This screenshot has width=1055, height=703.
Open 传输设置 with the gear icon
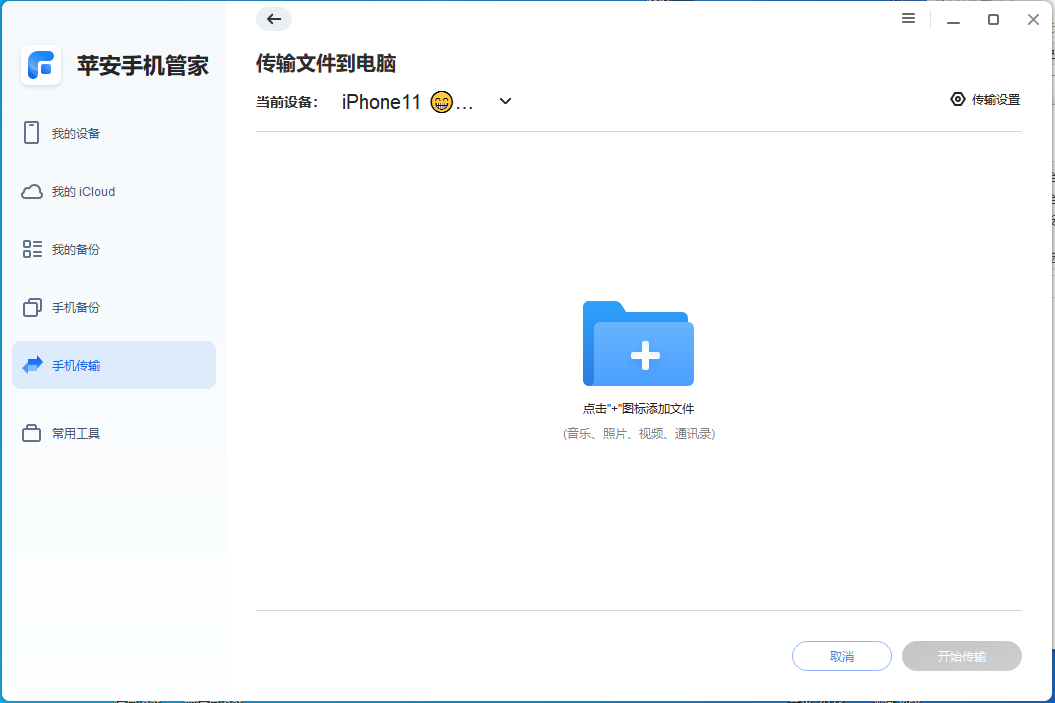tap(957, 99)
